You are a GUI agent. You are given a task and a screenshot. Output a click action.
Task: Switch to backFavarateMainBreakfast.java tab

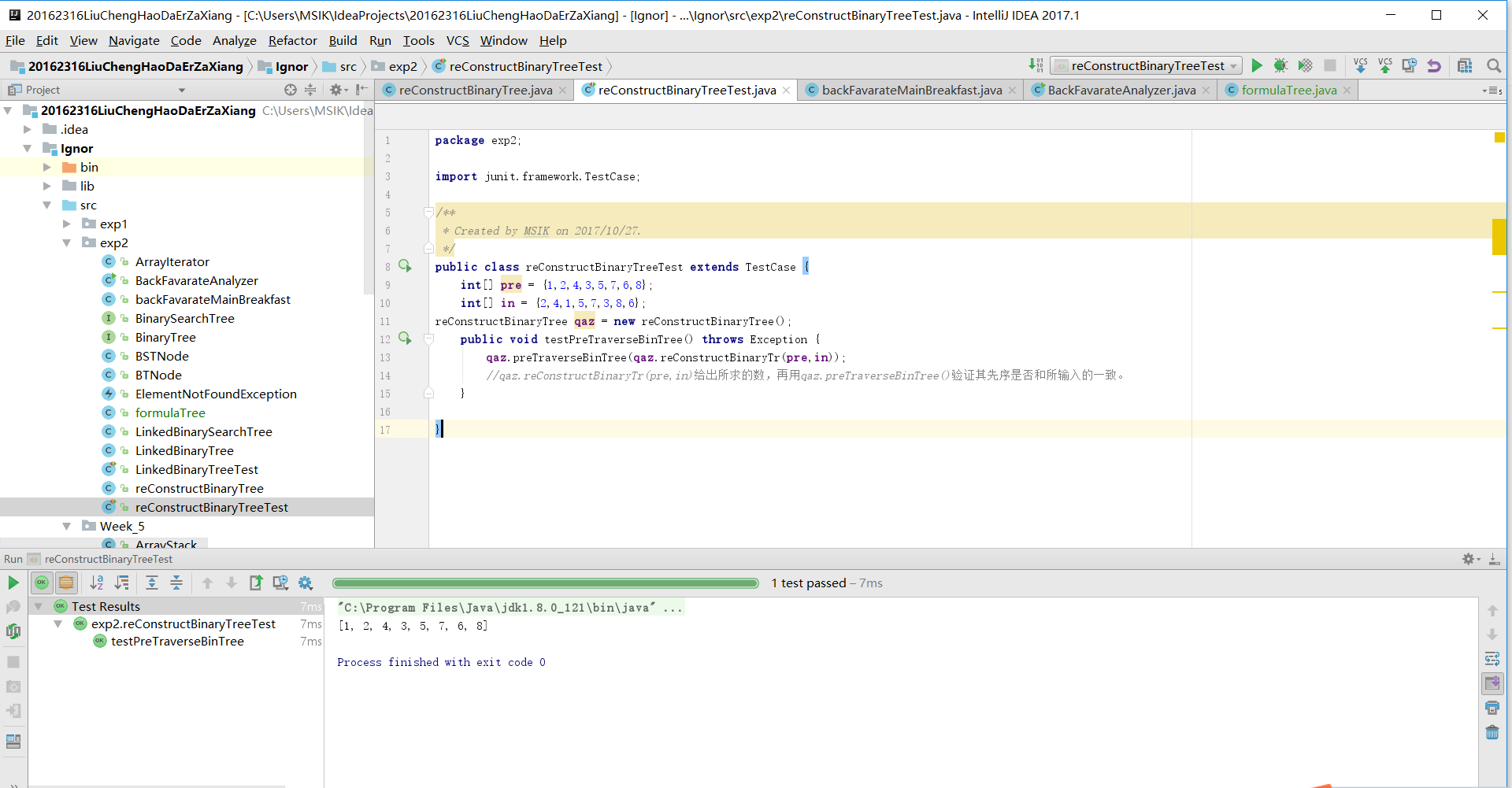[911, 91]
